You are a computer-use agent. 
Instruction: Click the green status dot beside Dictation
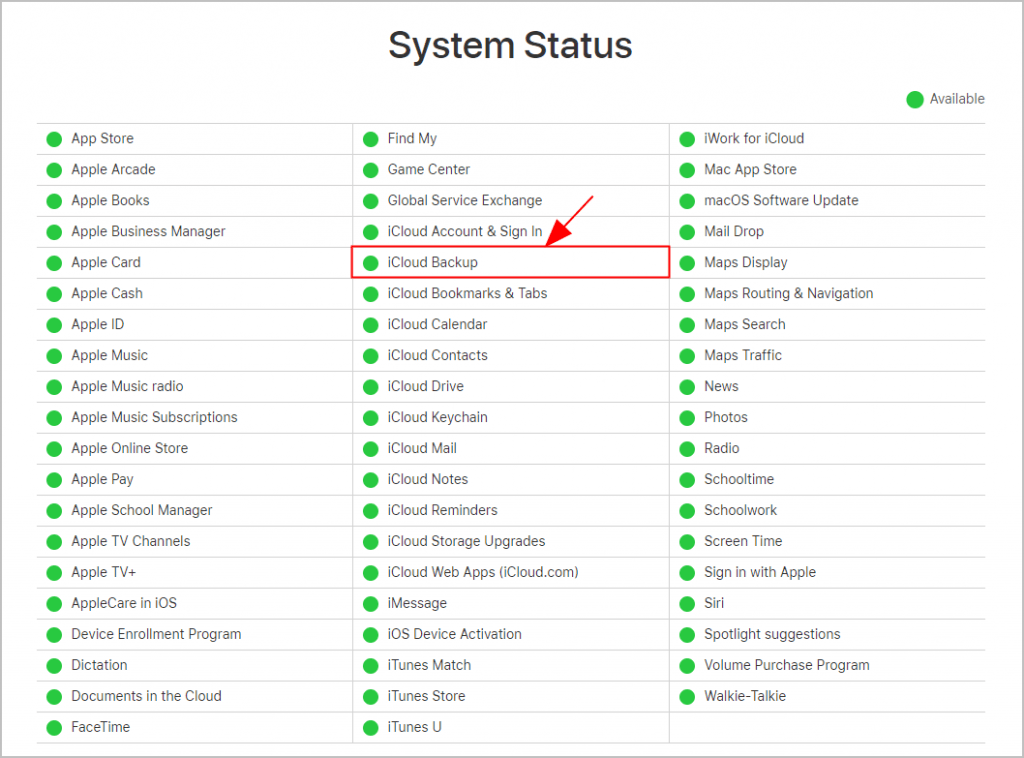pyautogui.click(x=54, y=666)
